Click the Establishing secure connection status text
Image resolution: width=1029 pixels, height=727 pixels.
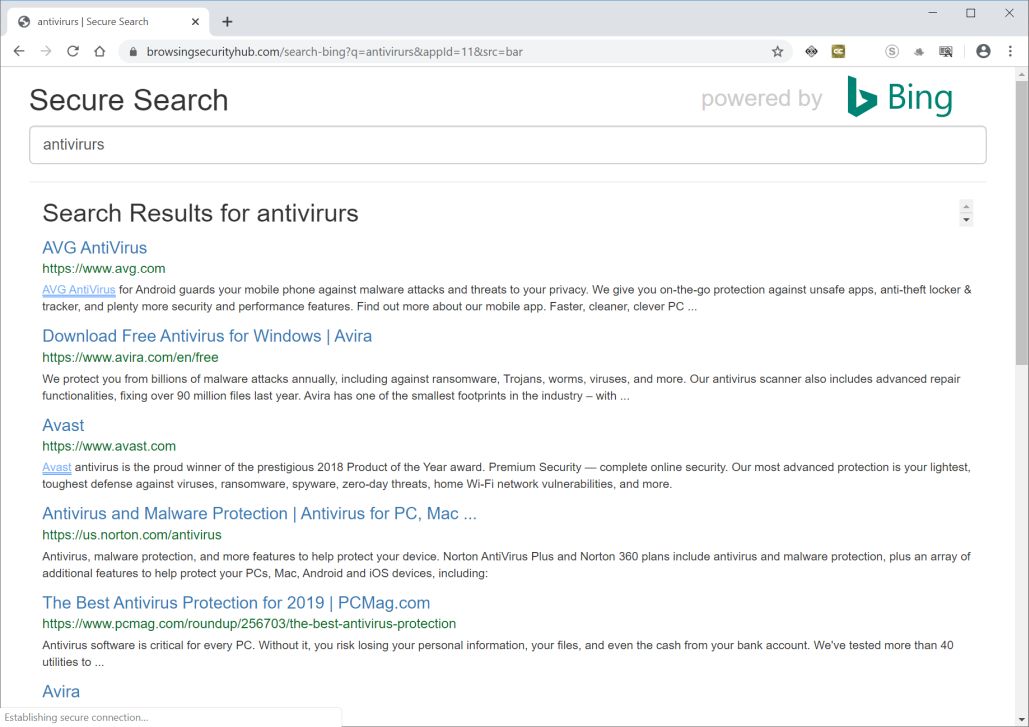tap(76, 717)
